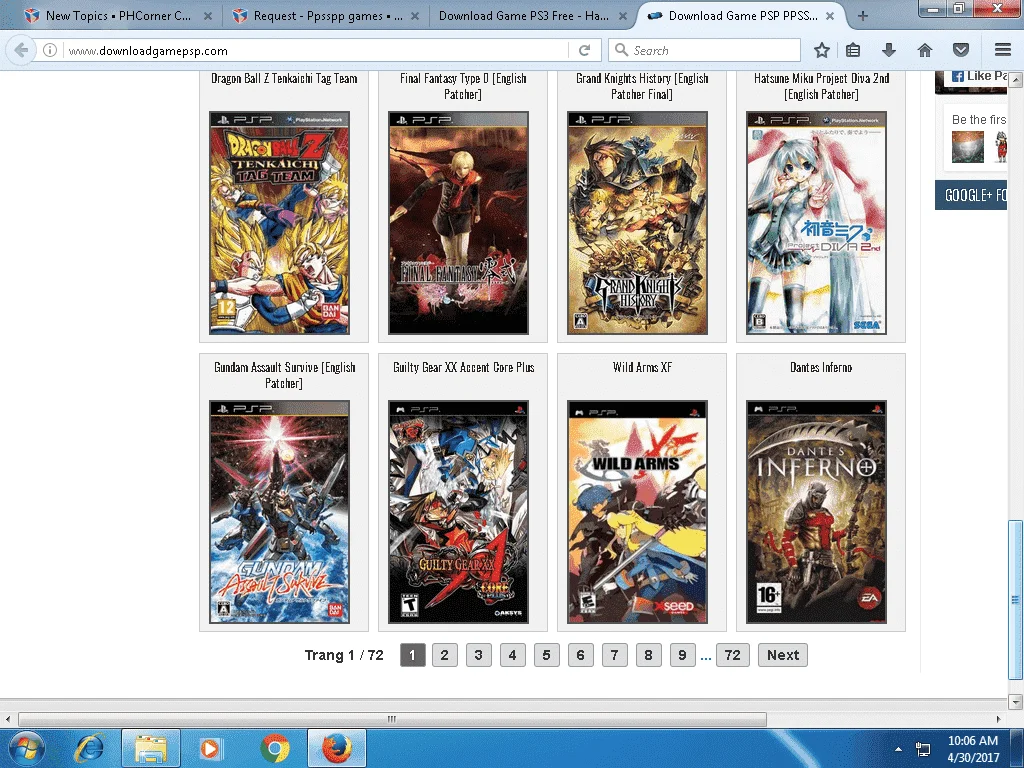1024x768 pixels.
Task: Go to pagination page 7
Action: (615, 655)
